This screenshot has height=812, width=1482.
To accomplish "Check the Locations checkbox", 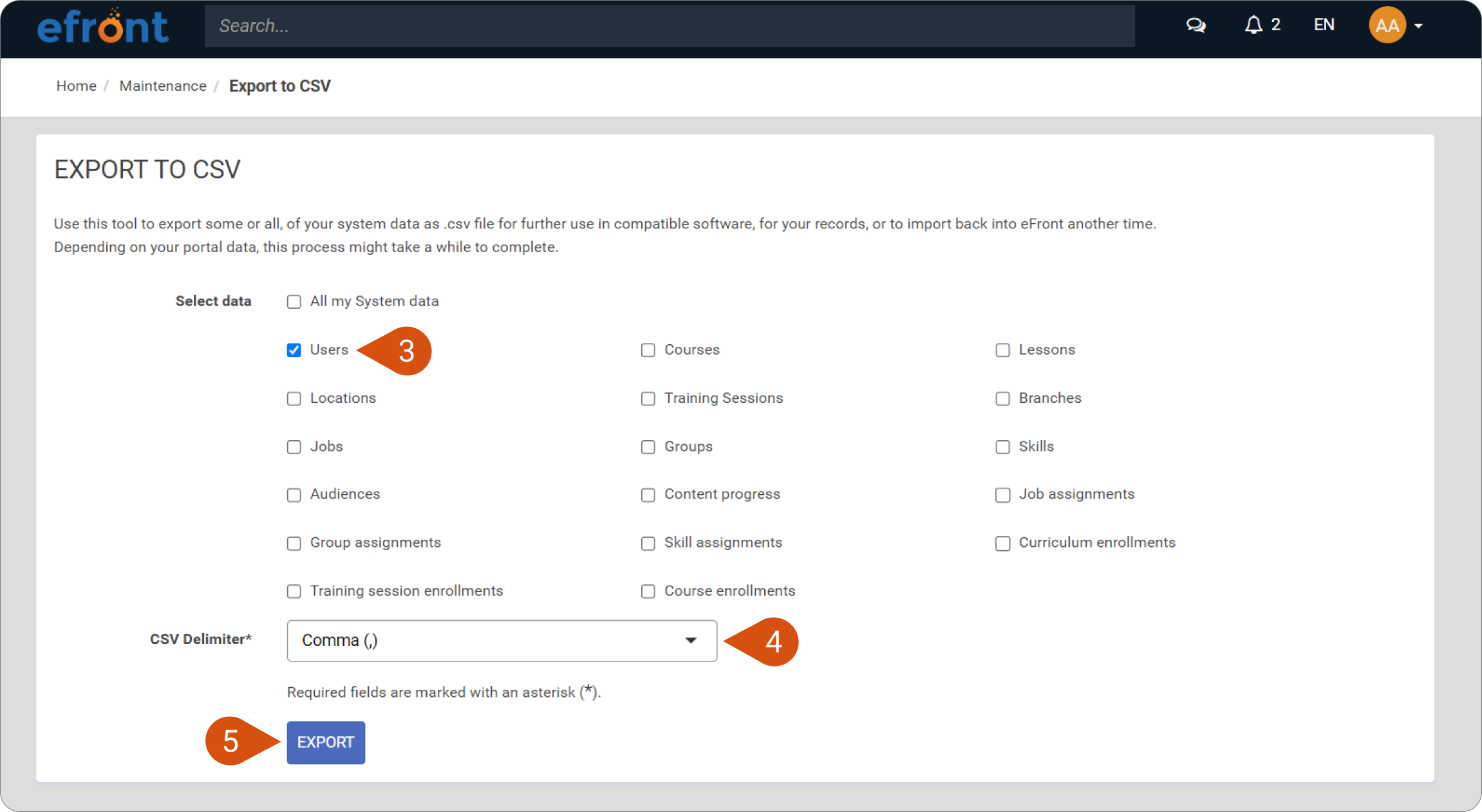I will (x=294, y=398).
